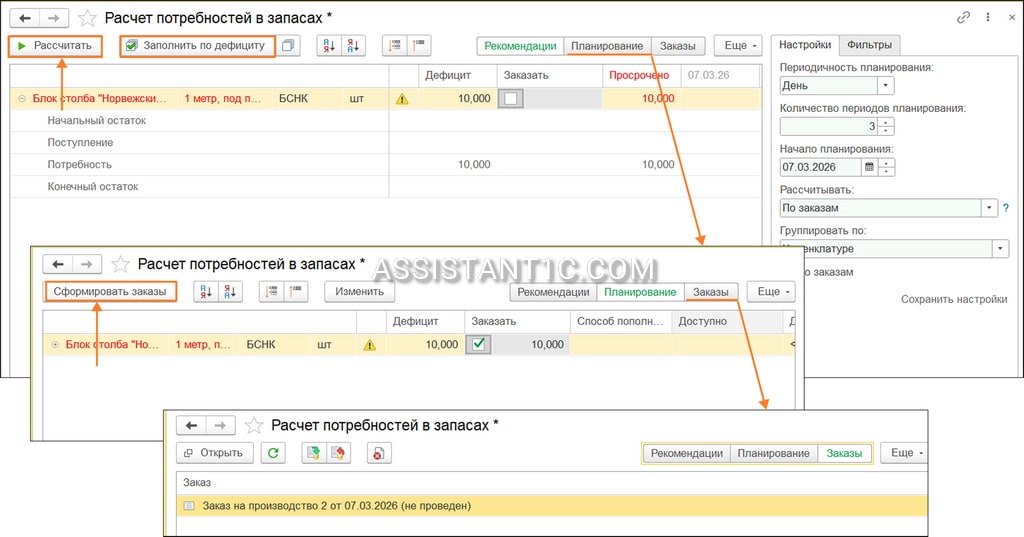This screenshot has height=537, width=1024.
Task: Open Еще menu in the window with Рассчитать
Action: (x=739, y=46)
